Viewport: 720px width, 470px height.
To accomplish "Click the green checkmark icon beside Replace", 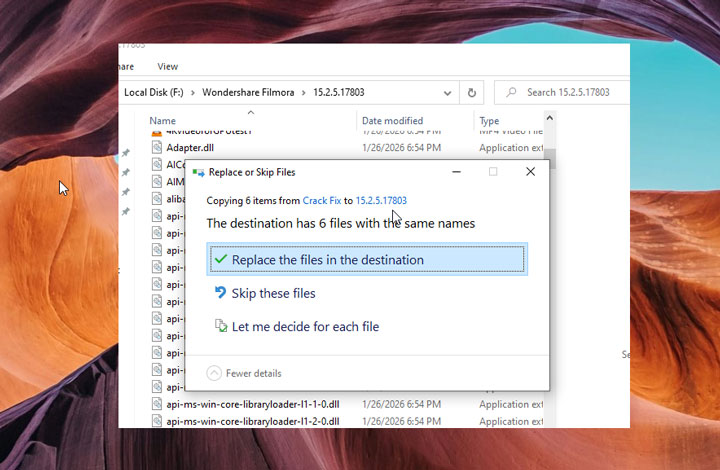I will tap(220, 259).
